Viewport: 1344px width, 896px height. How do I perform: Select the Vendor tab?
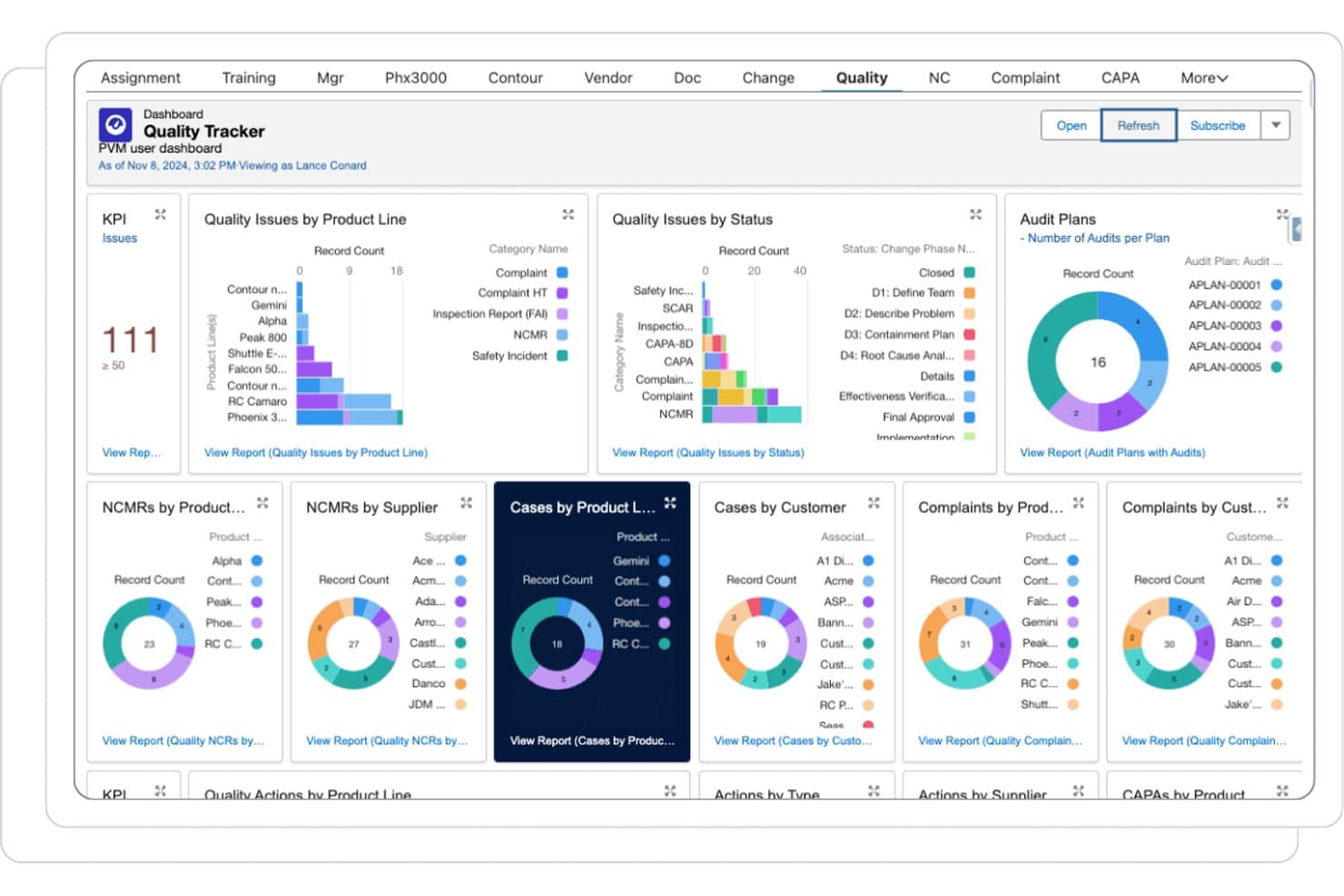[x=608, y=78]
